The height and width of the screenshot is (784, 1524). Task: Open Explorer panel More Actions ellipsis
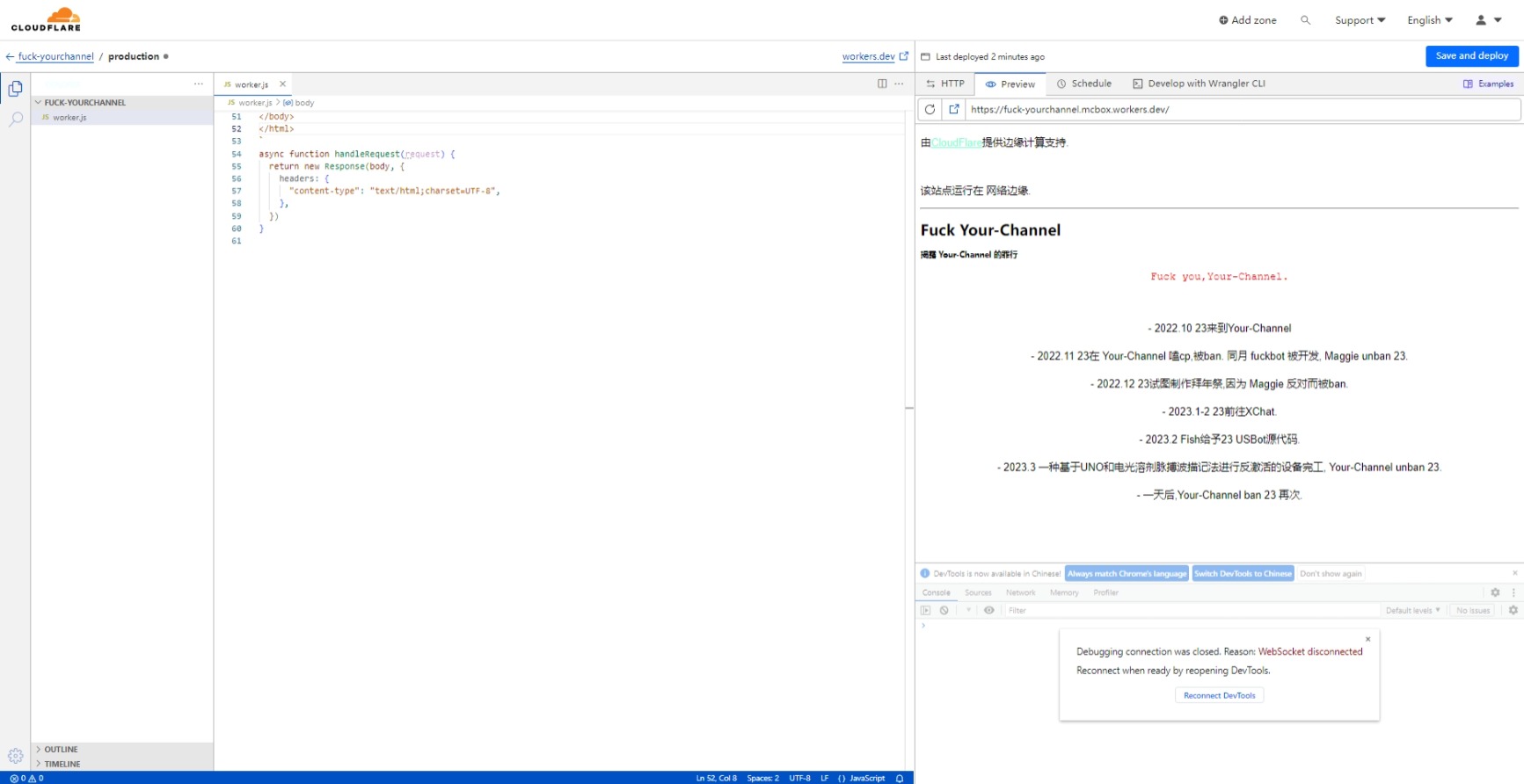click(x=199, y=83)
